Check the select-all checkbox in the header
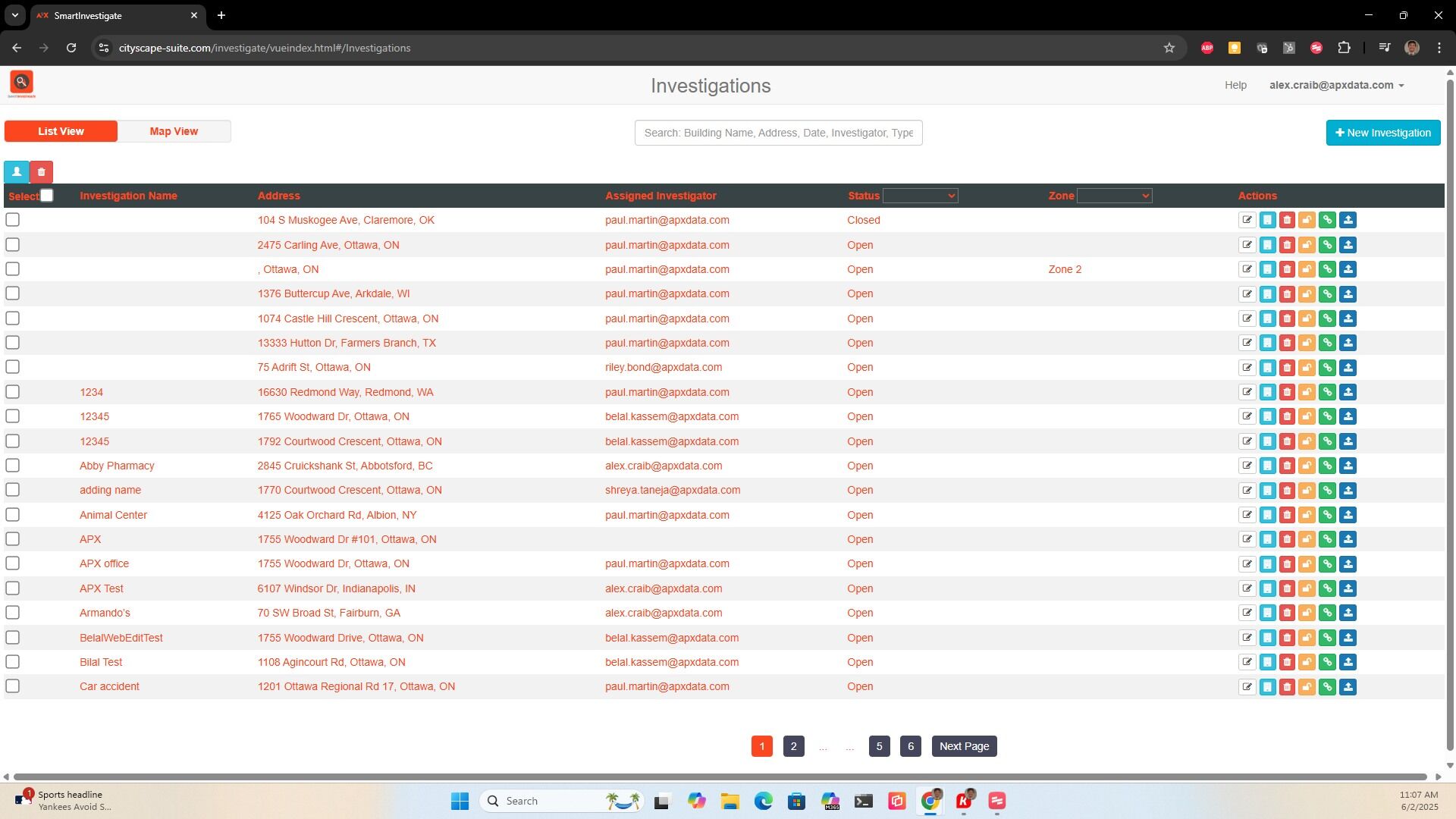This screenshot has width=1456, height=819. [x=47, y=196]
